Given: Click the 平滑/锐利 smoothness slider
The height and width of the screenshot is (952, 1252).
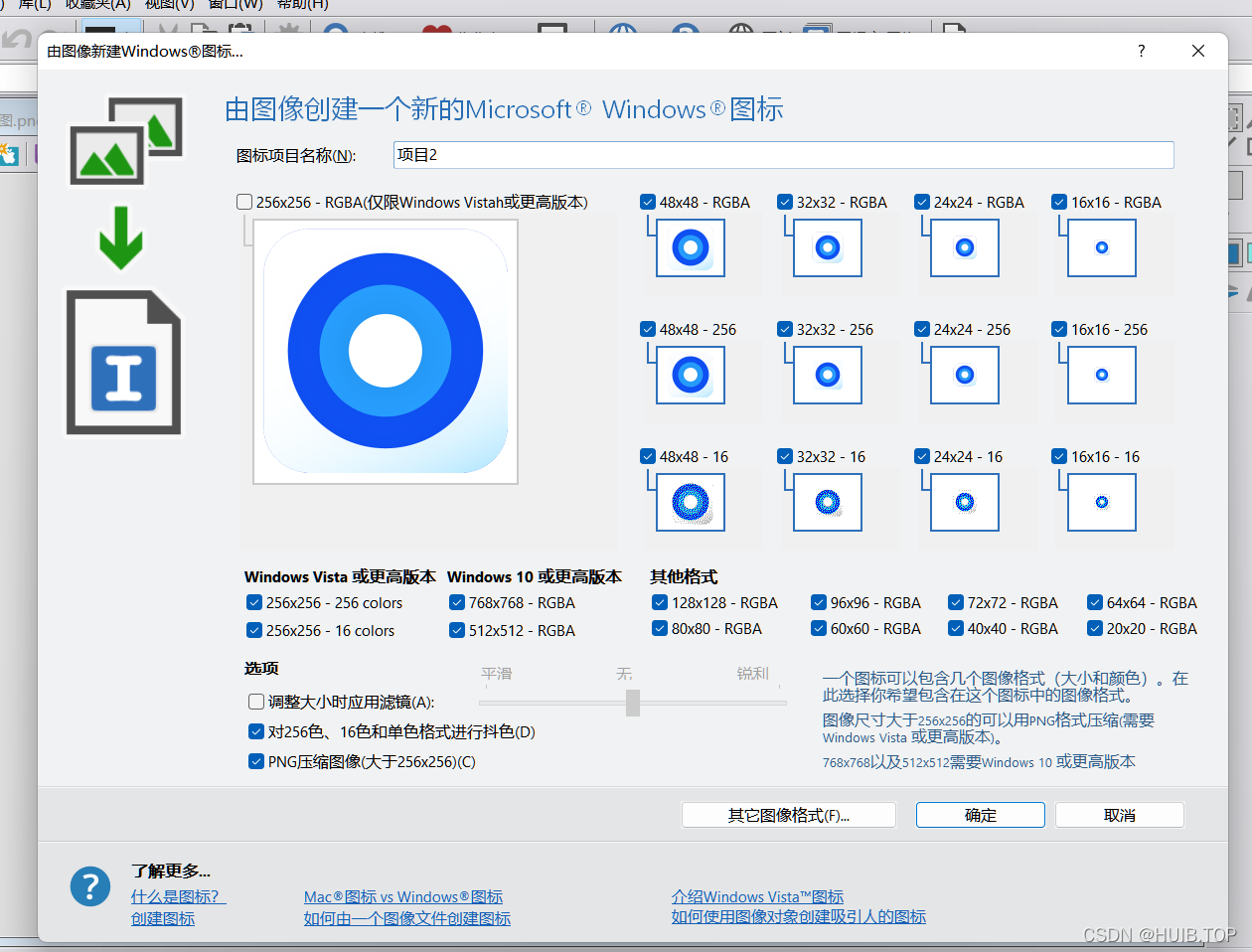Looking at the screenshot, I should tap(632, 702).
